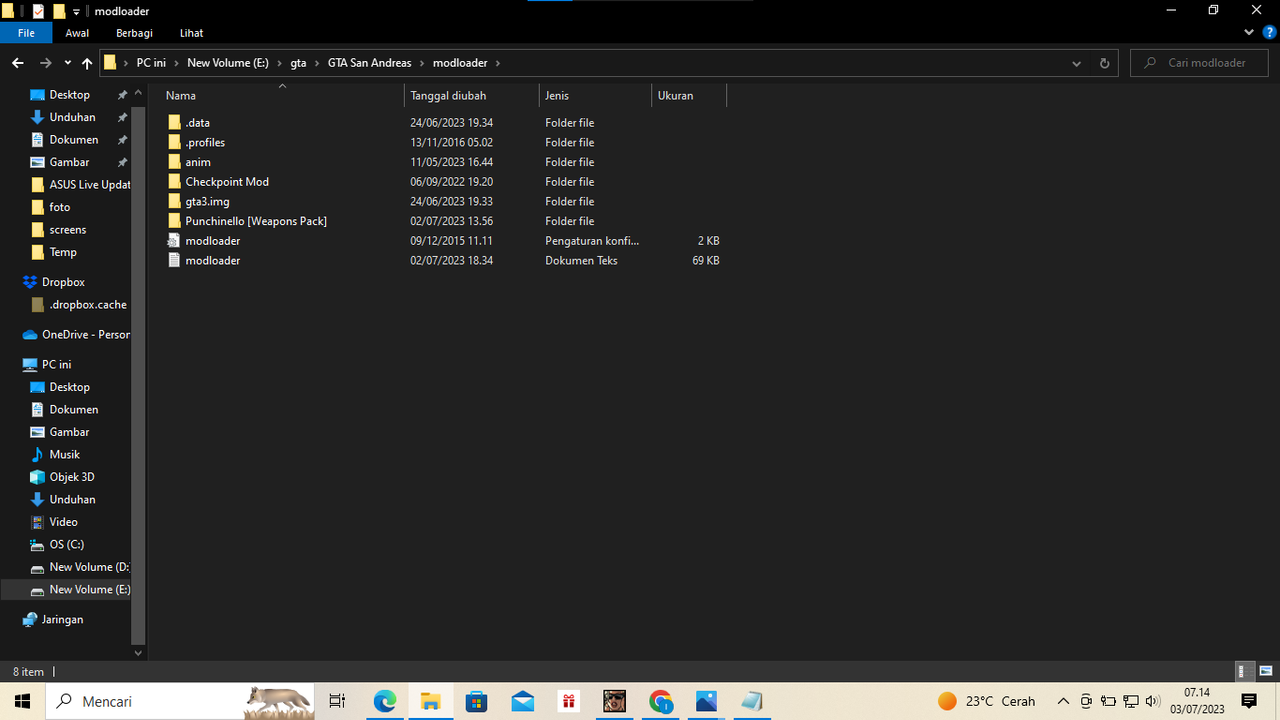Switch to the Berbagi ribbon tab
1280x720 pixels.
[134, 33]
